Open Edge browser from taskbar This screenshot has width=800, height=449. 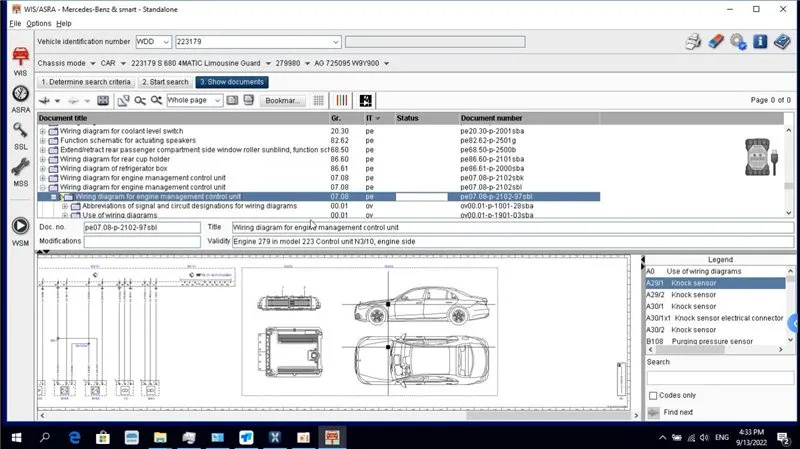(x=74, y=437)
